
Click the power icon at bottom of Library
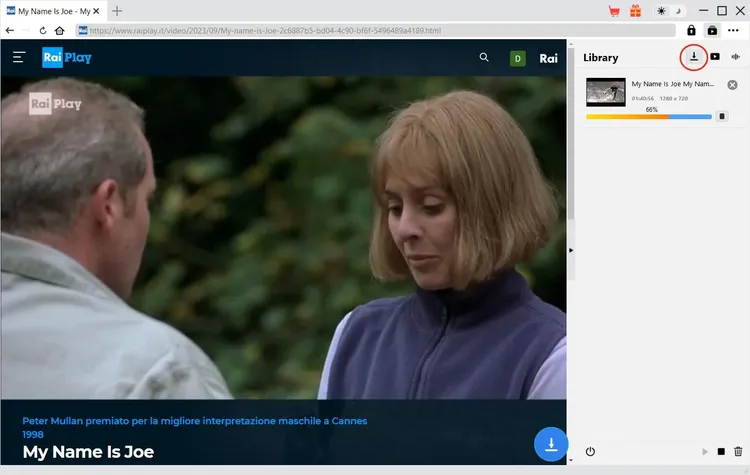point(590,452)
